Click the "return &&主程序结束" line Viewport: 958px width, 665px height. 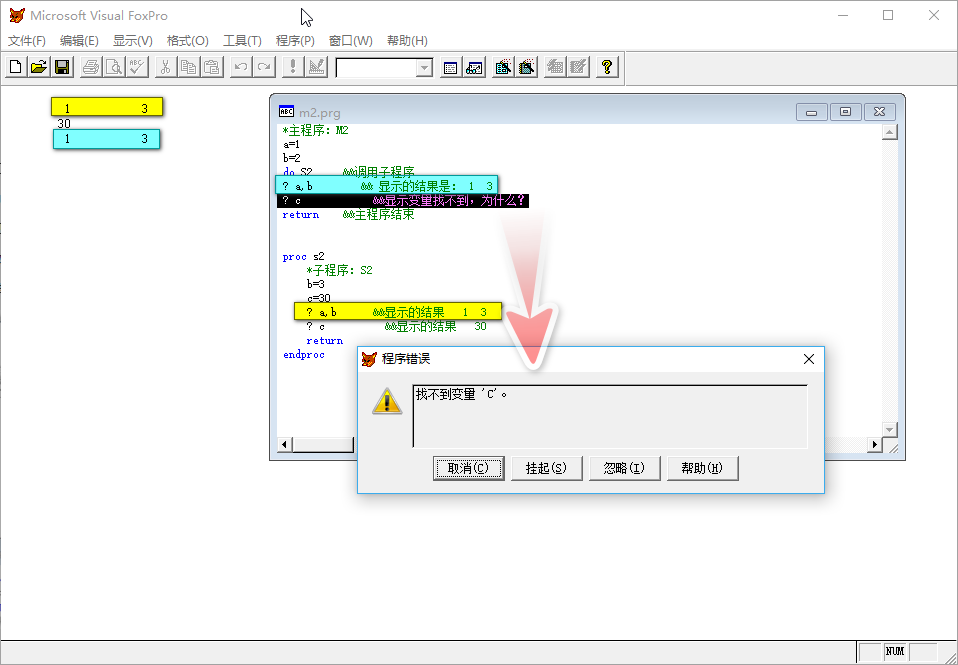[x=348, y=215]
